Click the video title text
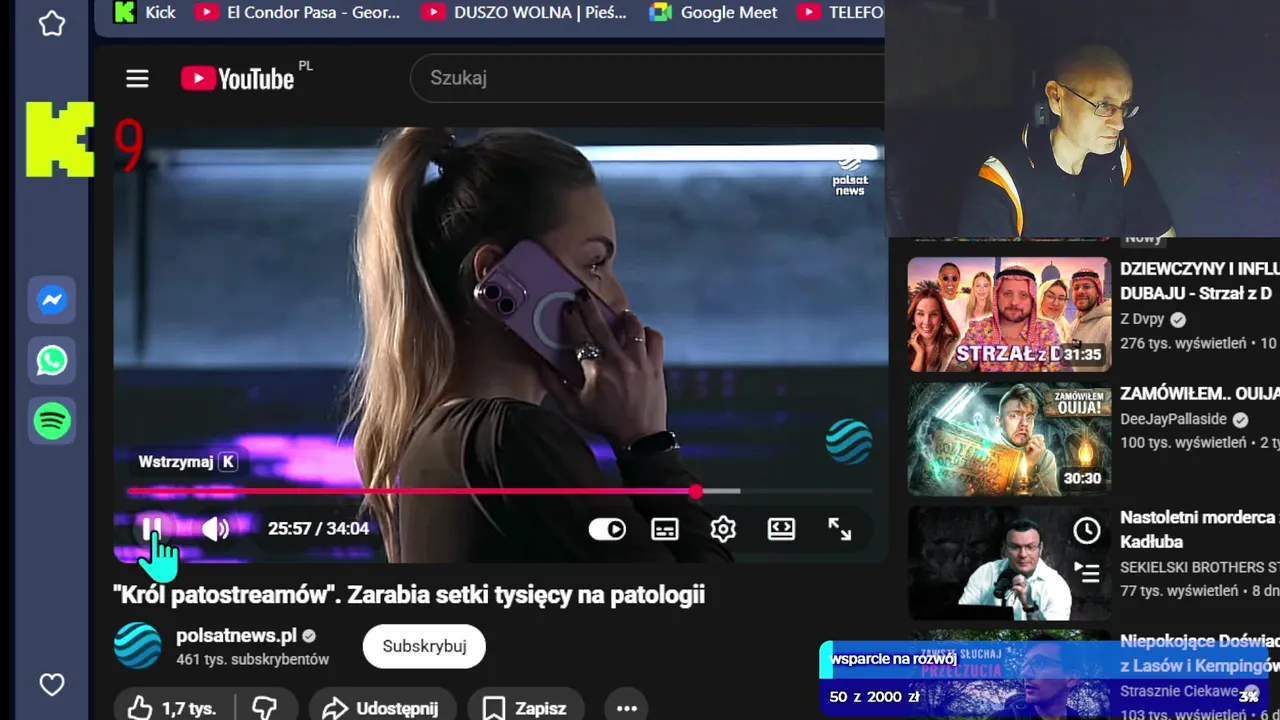Image resolution: width=1280 pixels, height=720 pixels. pyautogui.click(x=409, y=594)
